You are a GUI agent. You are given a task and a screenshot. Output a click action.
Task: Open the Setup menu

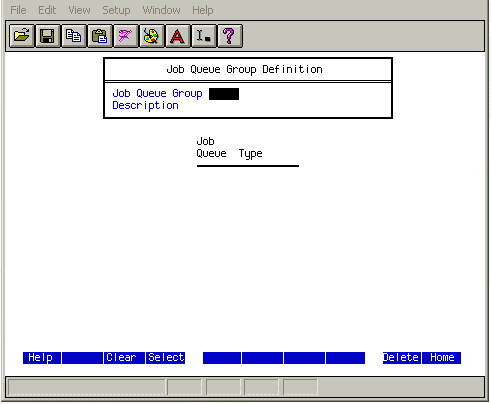click(x=116, y=10)
